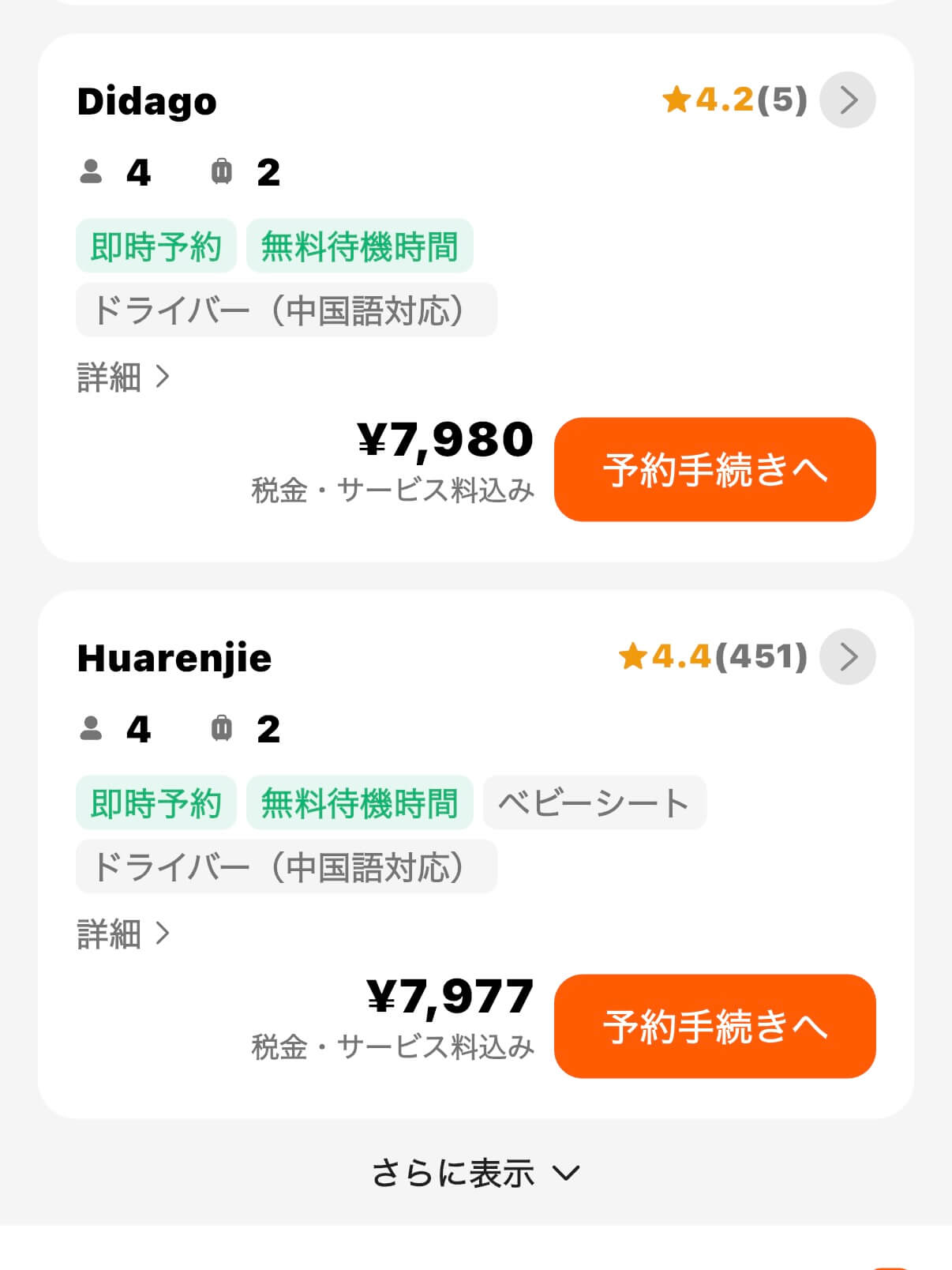Click Huarenjie ベビーシート tag

(x=594, y=803)
